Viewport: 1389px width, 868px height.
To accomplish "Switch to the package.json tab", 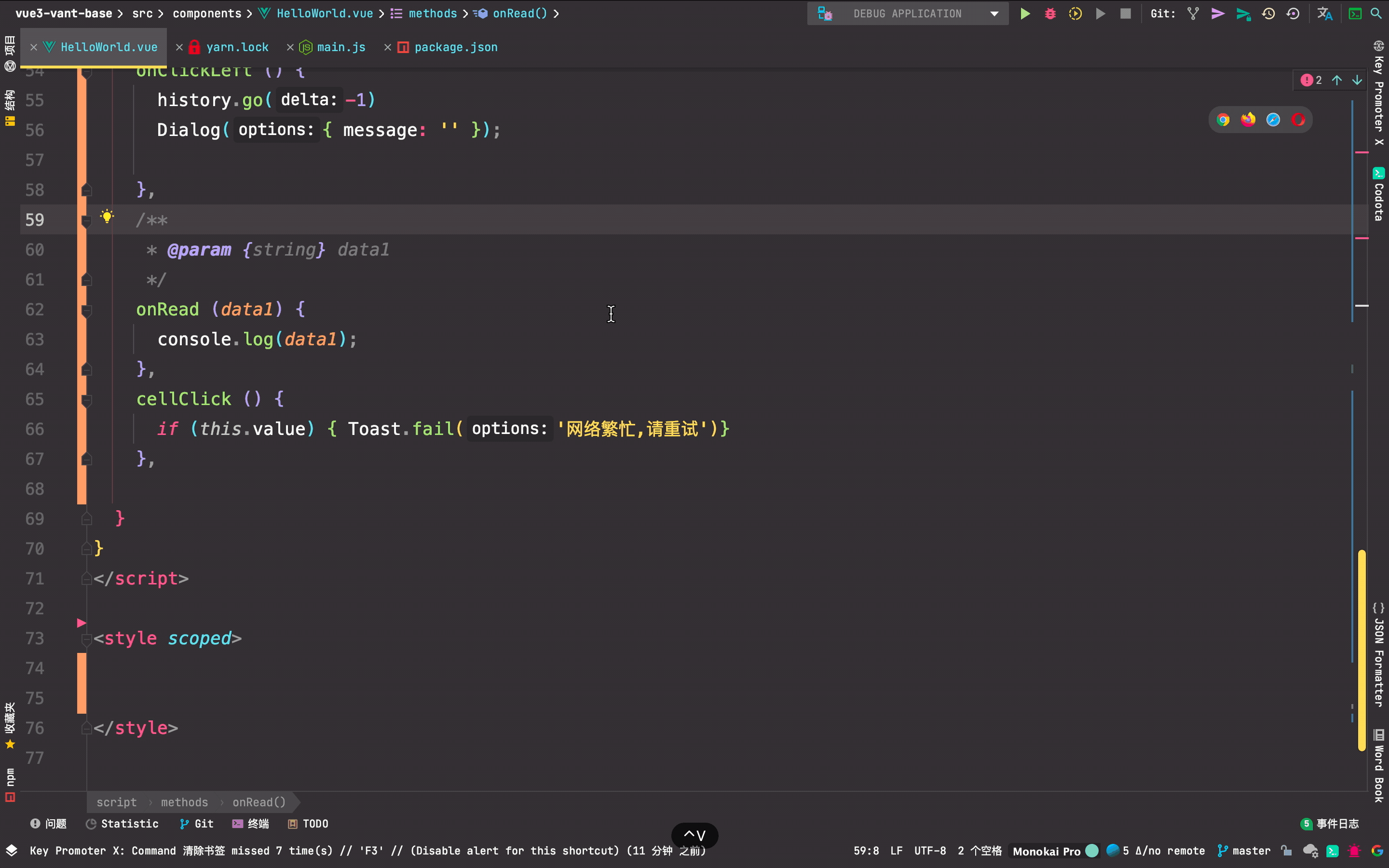I will pyautogui.click(x=455, y=47).
